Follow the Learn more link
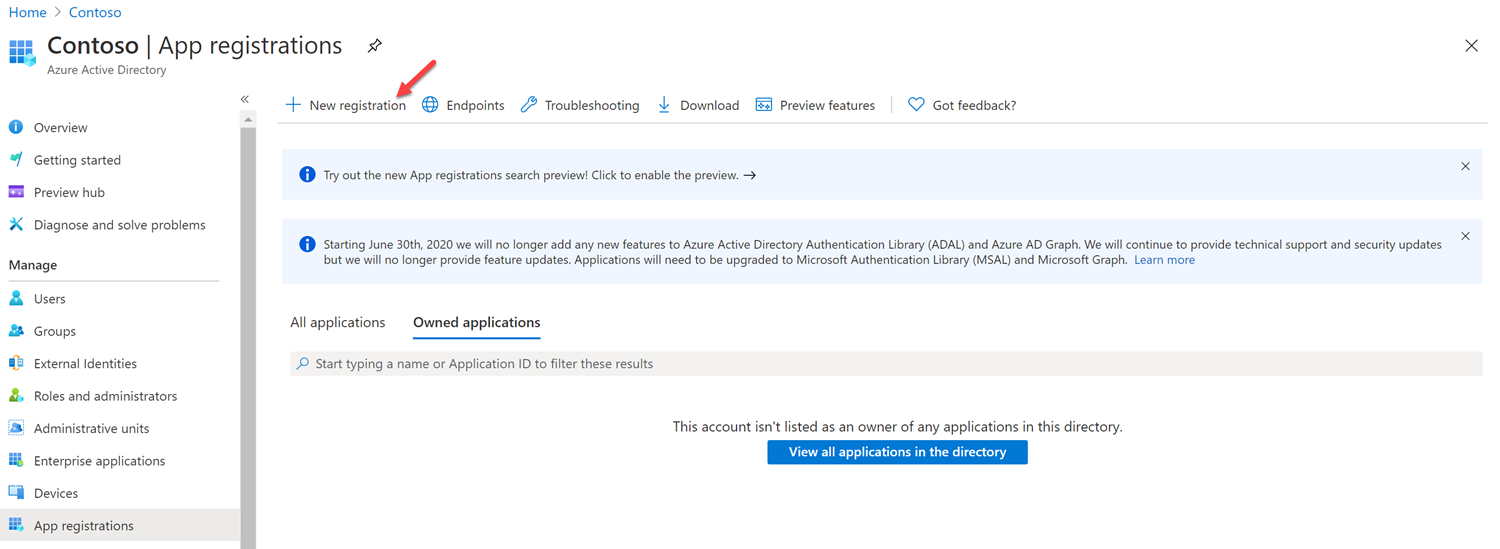 1164,260
